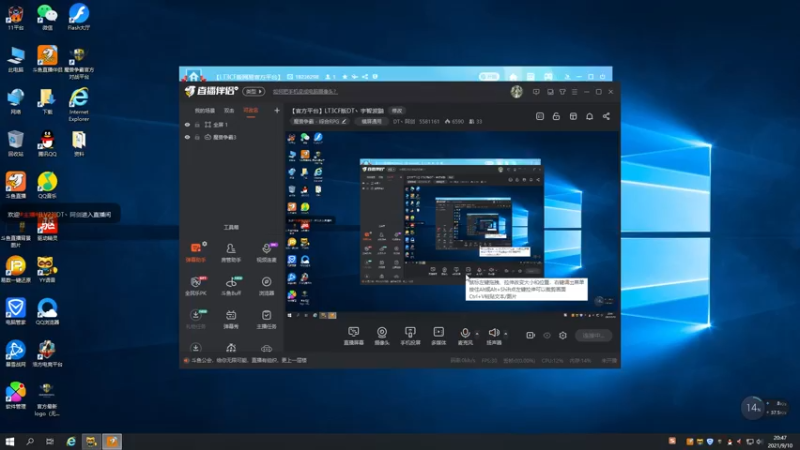Viewport: 800px width, 450px height.
Task: Add a 直播屏幕 screen capture source
Action: pos(354,336)
